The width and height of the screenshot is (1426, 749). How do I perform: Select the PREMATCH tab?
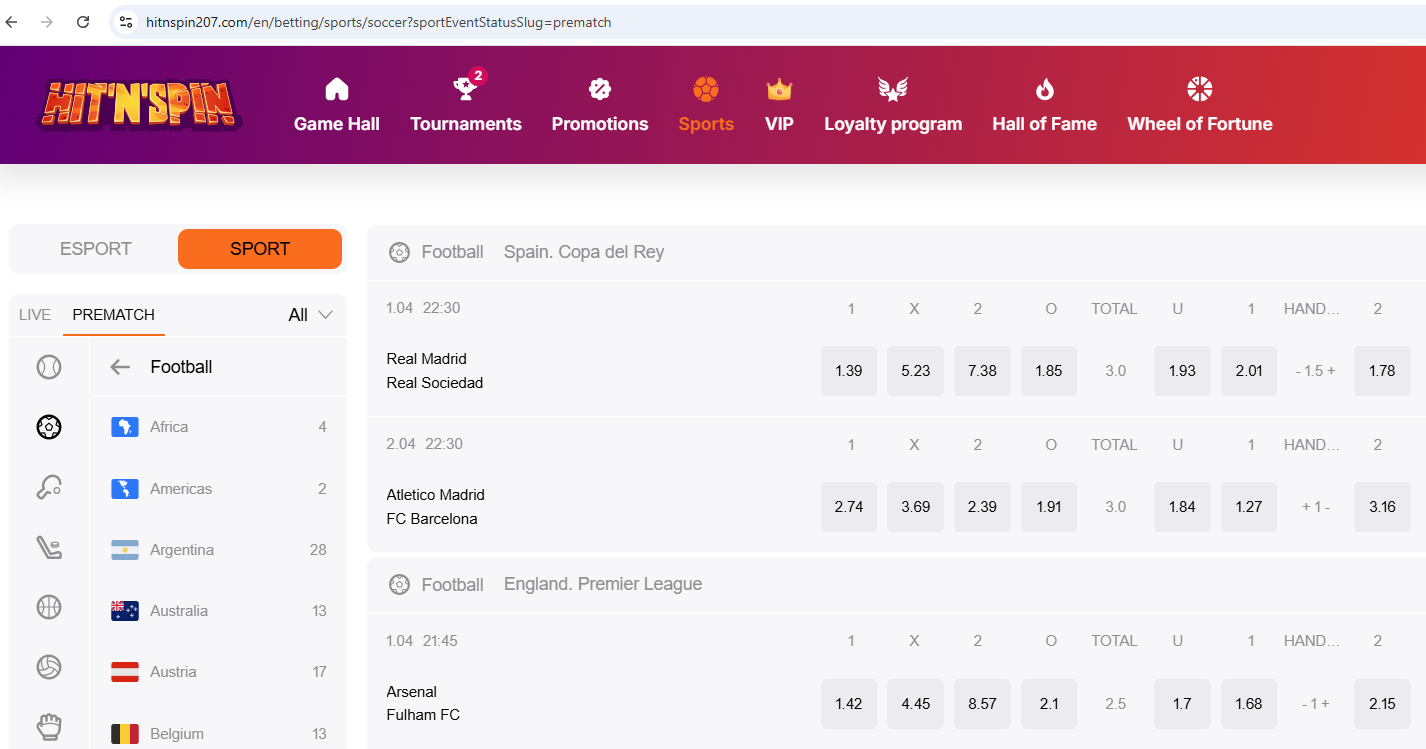[x=113, y=315]
